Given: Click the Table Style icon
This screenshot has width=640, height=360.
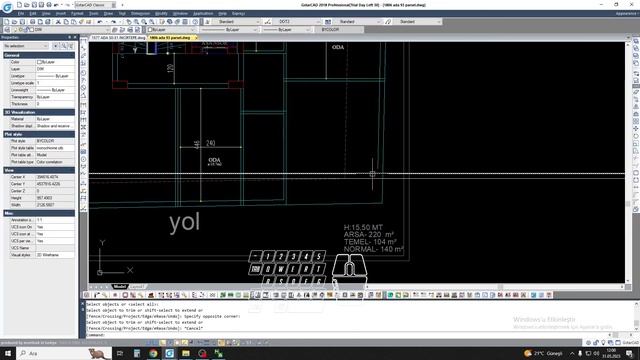Looking at the screenshot, I should click(x=328, y=22).
